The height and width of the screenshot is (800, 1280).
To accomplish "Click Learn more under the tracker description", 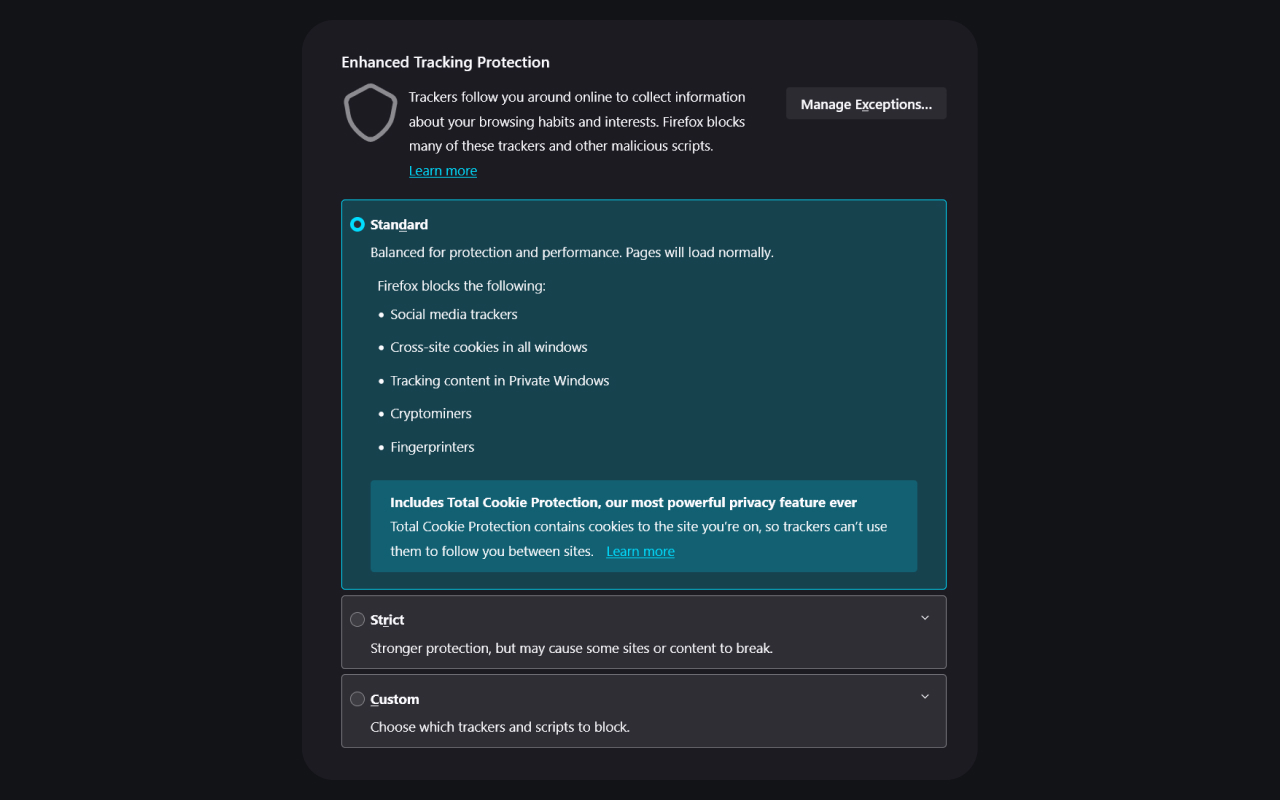I will tap(442, 170).
